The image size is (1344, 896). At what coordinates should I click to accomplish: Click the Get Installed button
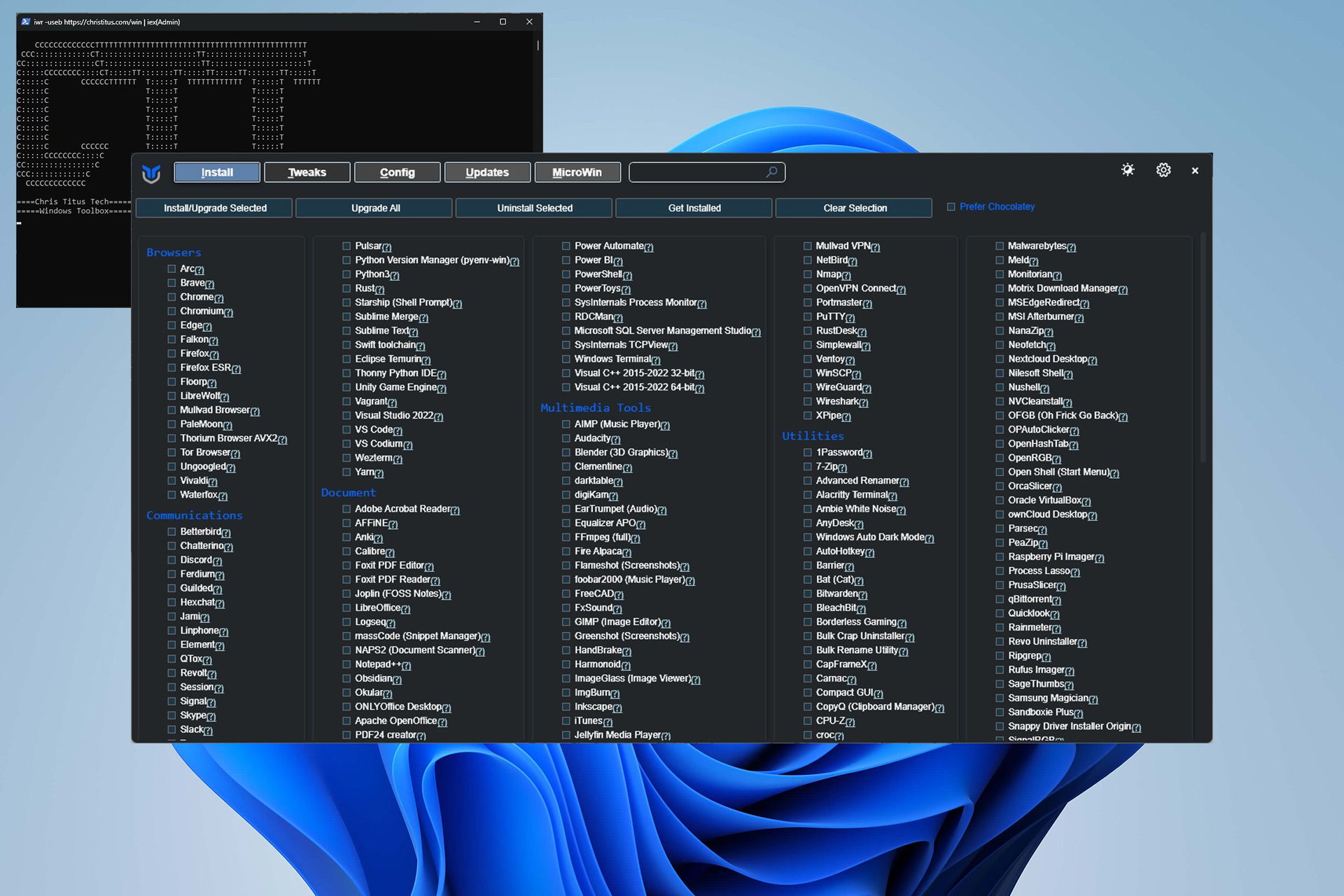pos(694,208)
